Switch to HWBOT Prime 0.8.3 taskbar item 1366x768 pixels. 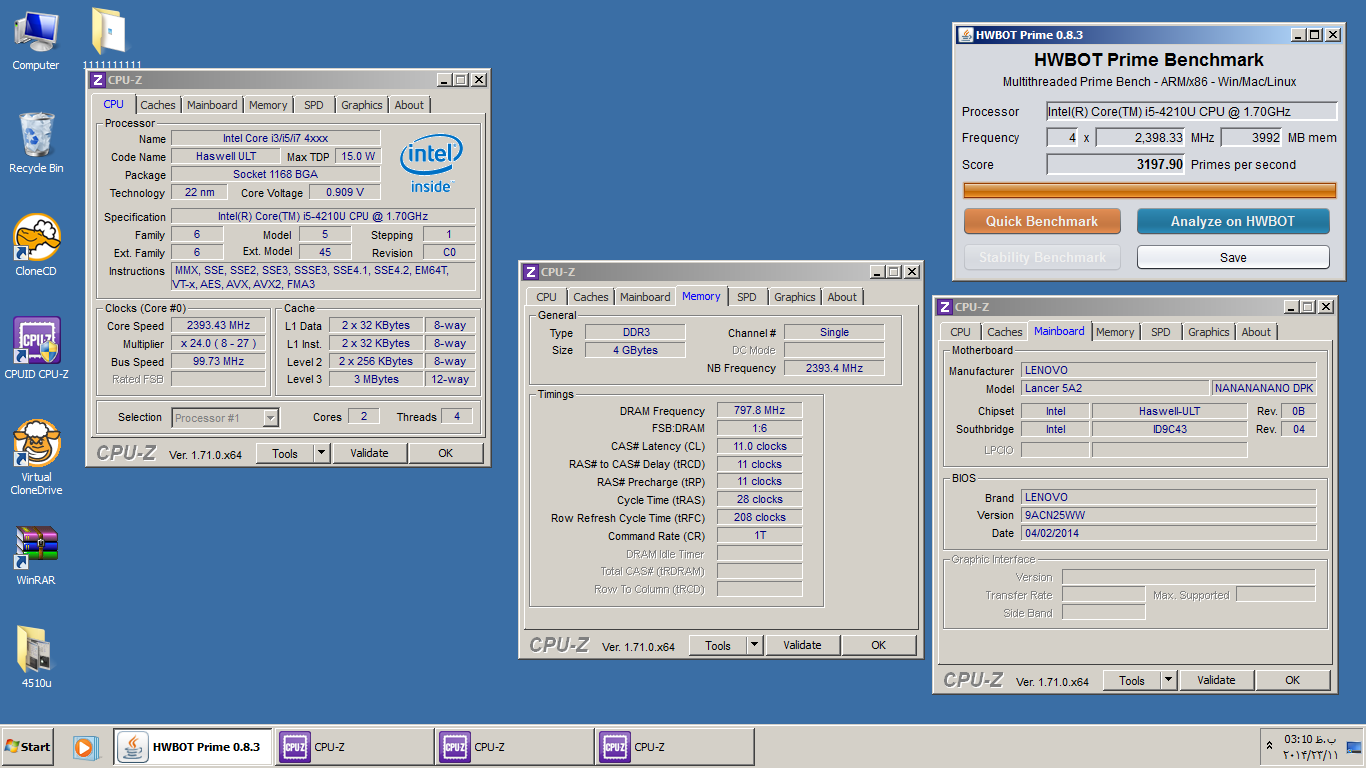pyautogui.click(x=193, y=747)
